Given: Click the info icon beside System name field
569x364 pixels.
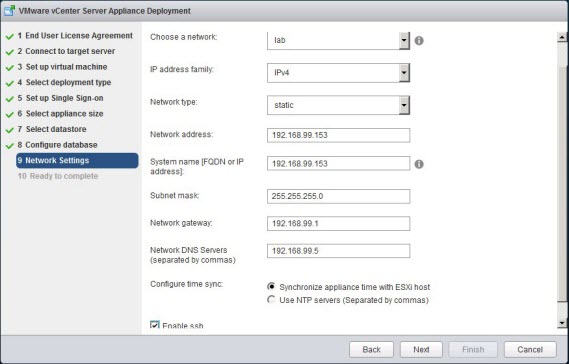Looking at the screenshot, I should (419, 164).
